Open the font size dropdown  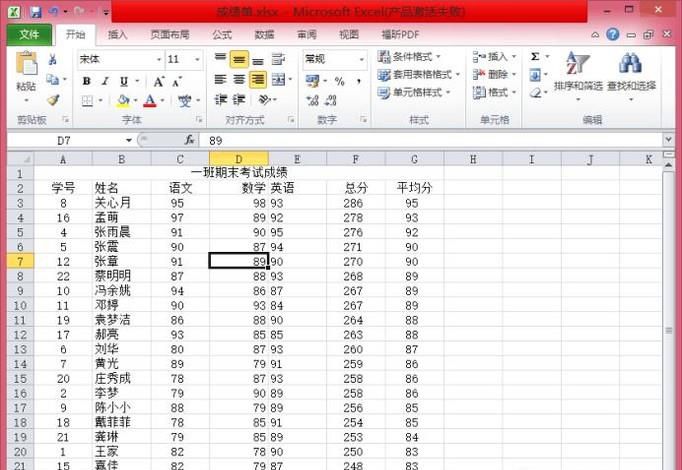tap(197, 60)
